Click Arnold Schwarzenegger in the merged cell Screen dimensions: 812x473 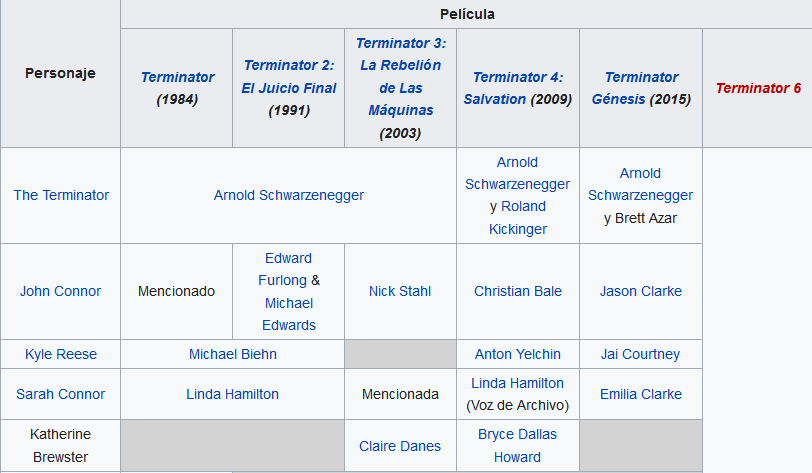pos(289,195)
